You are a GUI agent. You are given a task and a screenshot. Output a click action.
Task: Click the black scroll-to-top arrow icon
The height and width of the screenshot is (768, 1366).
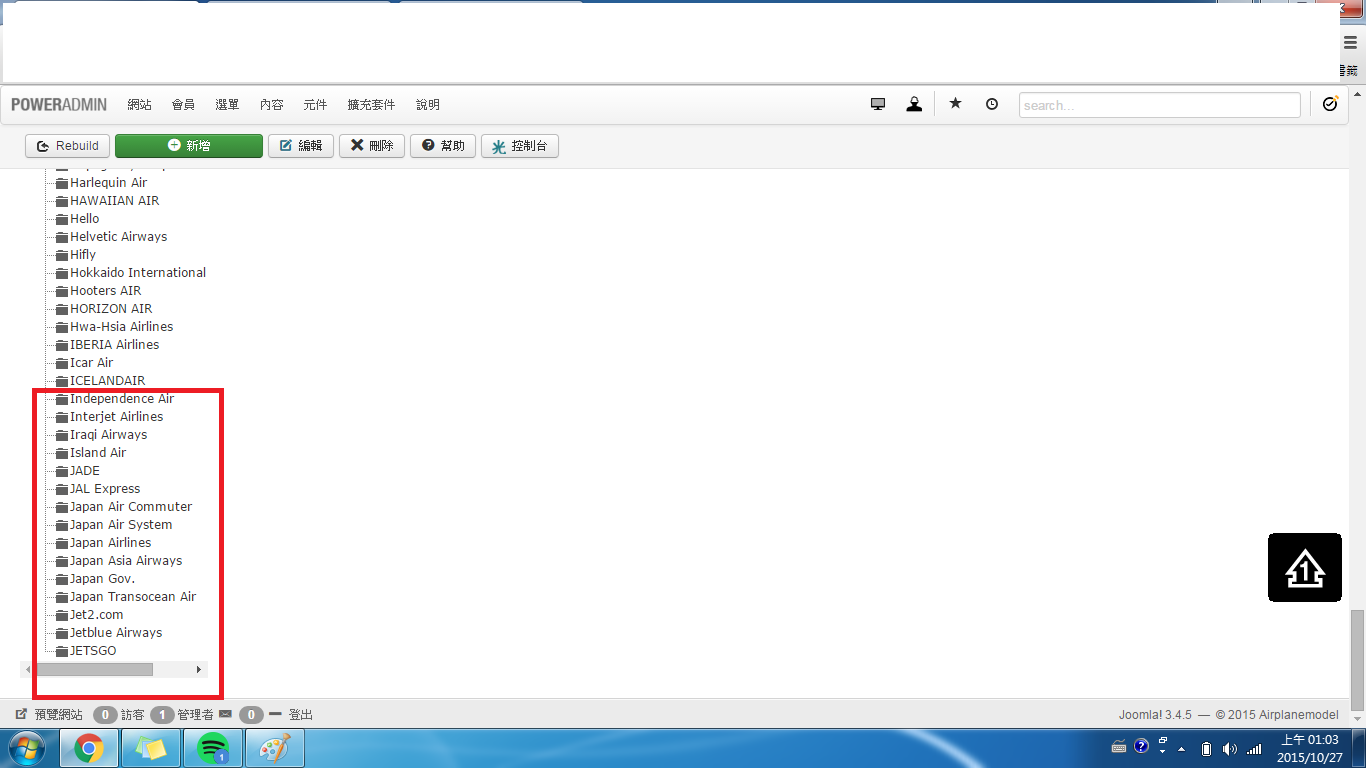[1305, 568]
